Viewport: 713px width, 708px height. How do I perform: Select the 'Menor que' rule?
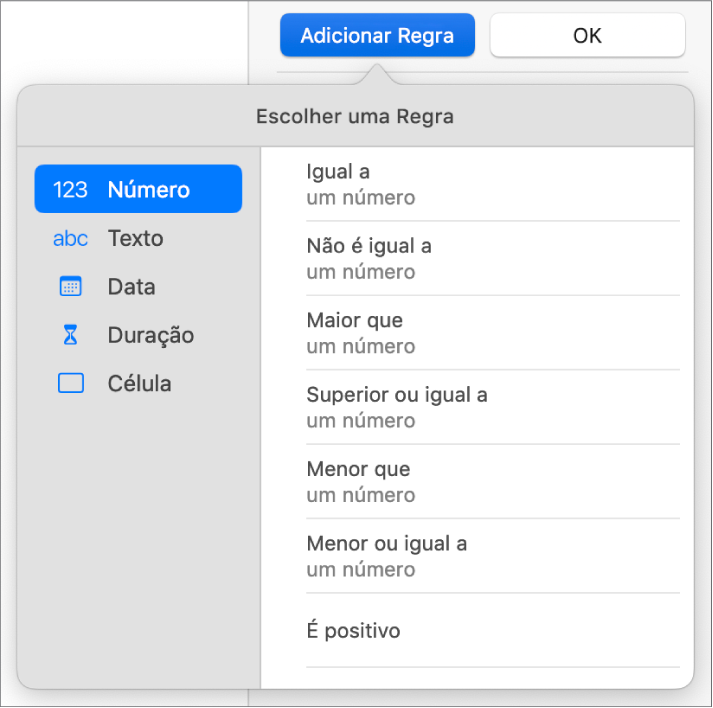[x=493, y=482]
